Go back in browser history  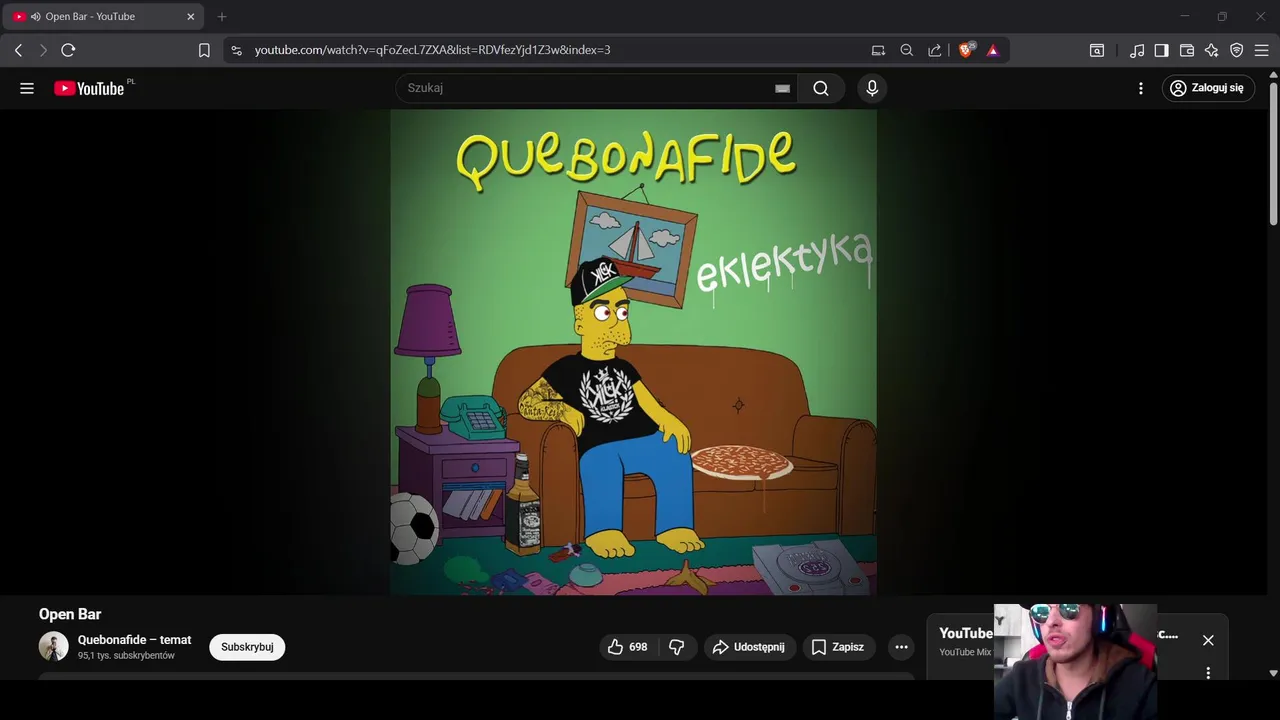(18, 50)
